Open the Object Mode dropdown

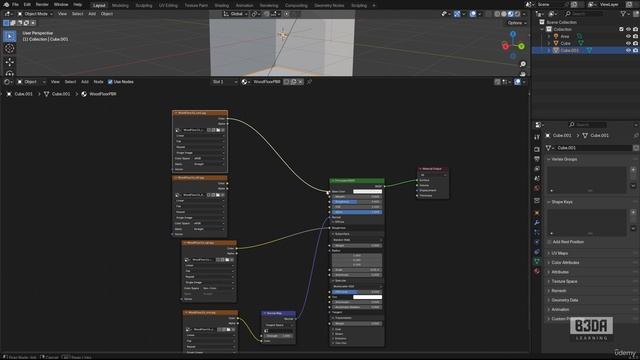tap(35, 14)
